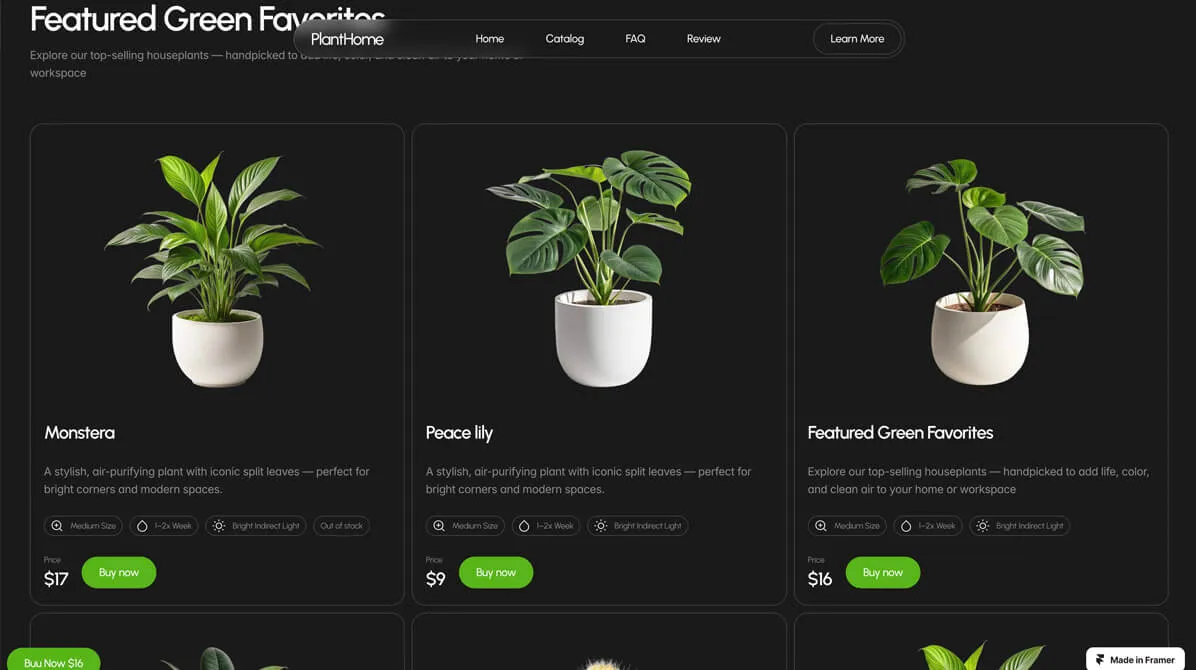This screenshot has height=670, width=1196.
Task: Open the FAQ navigation link
Action: pos(635,39)
